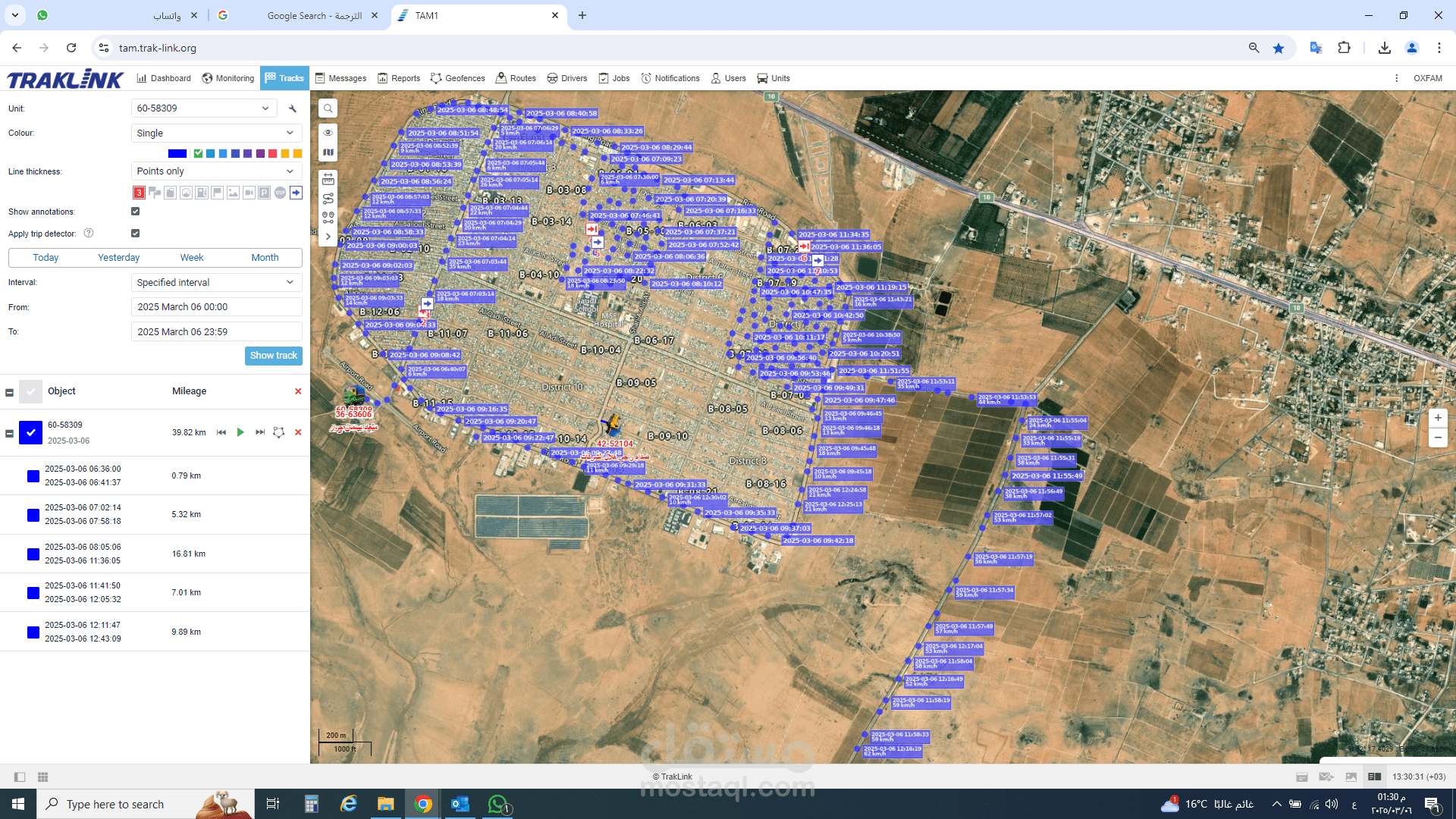Screen dimensions: 1456x819
Task: Open the Reports tab
Action: click(x=399, y=78)
